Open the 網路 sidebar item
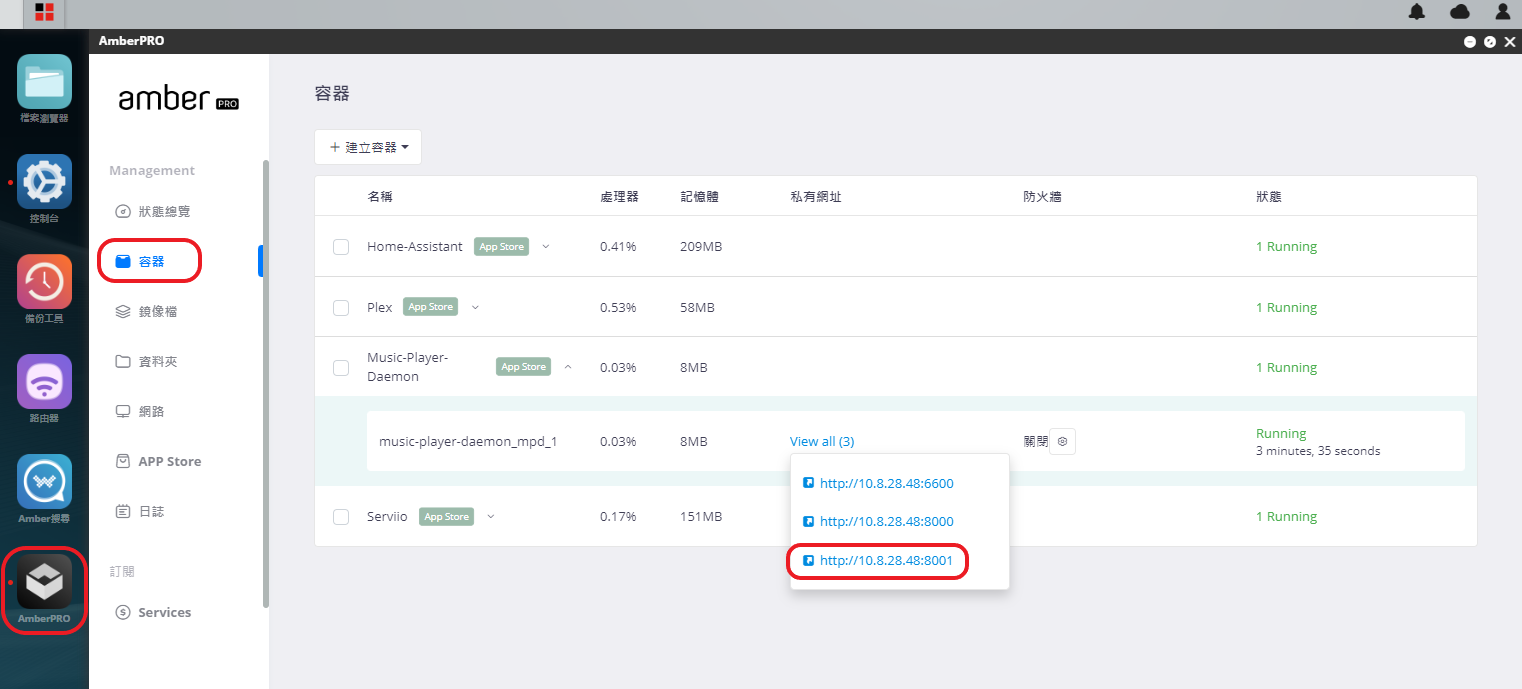Image resolution: width=1522 pixels, height=689 pixels. pos(140,412)
